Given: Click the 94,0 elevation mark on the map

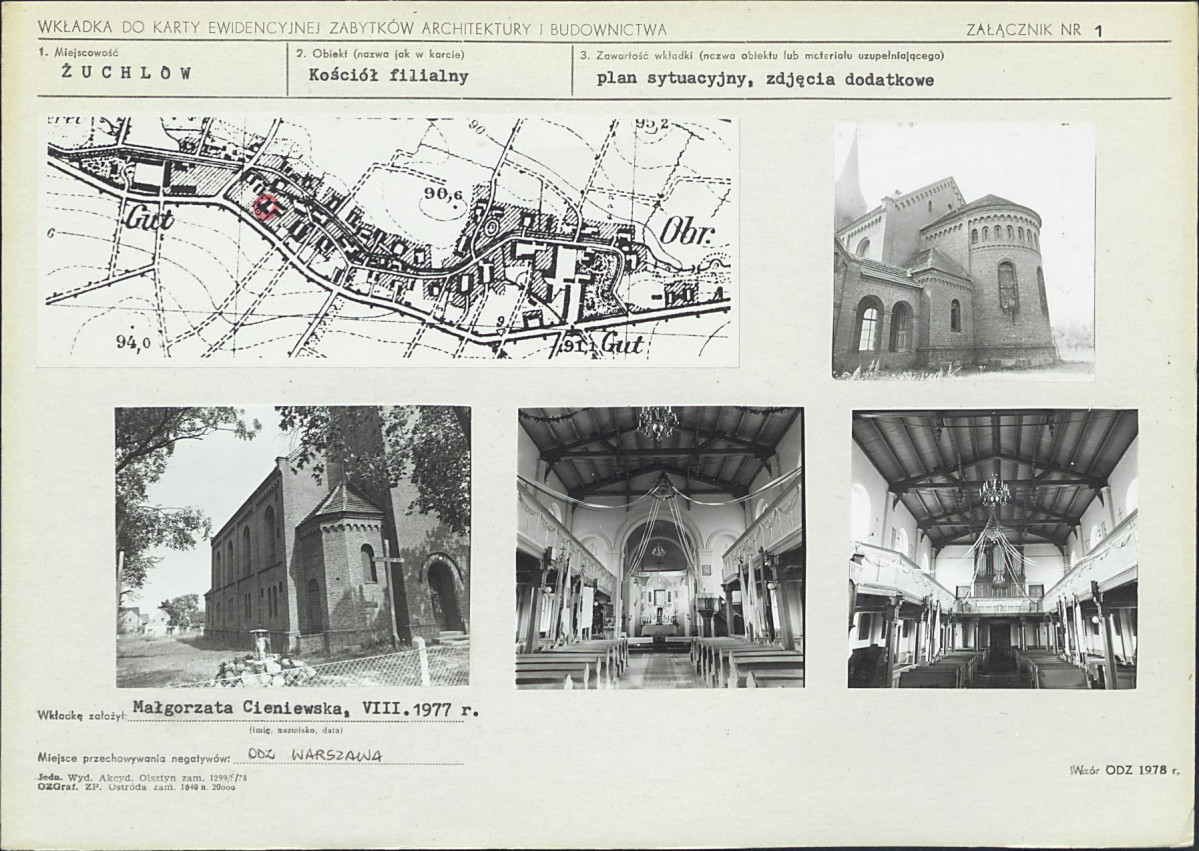Looking at the screenshot, I should tap(132, 342).
